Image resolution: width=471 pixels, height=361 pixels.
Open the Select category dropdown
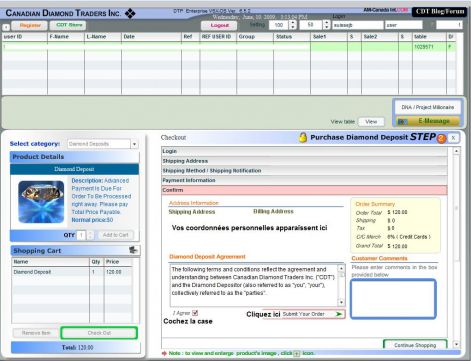tap(134, 144)
